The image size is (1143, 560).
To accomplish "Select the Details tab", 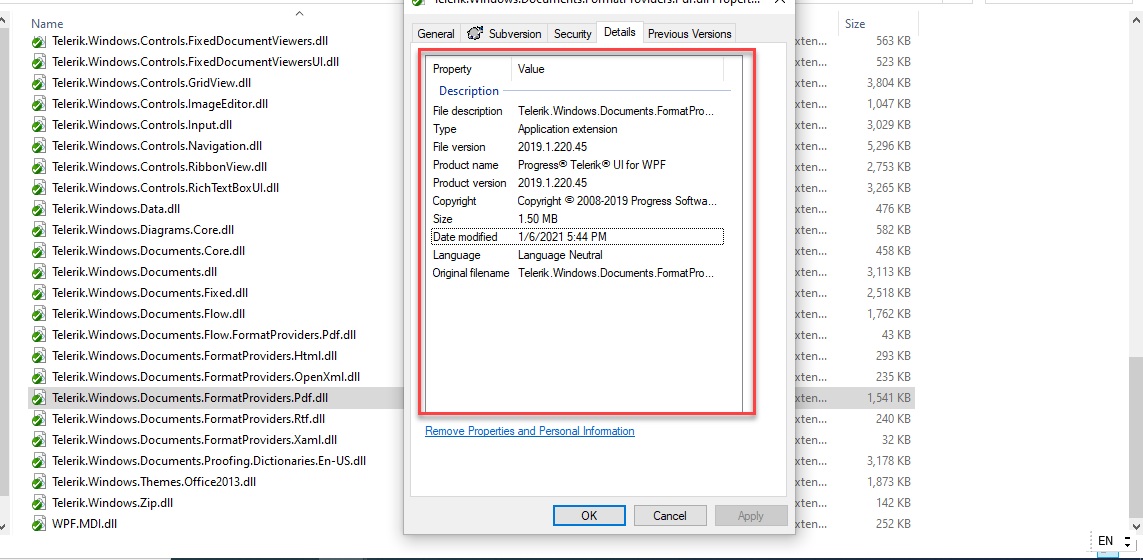I will 620,32.
